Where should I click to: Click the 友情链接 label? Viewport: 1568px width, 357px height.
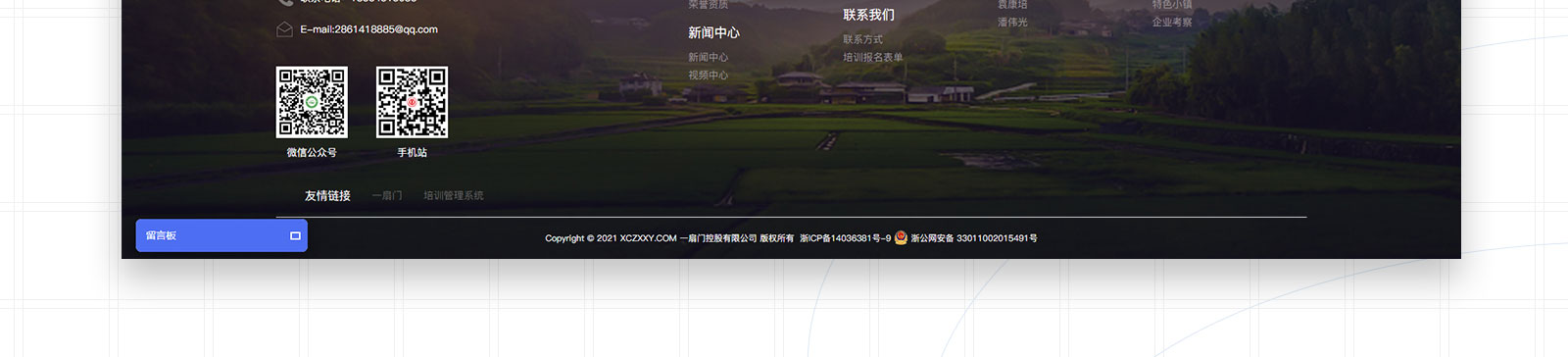tap(327, 196)
